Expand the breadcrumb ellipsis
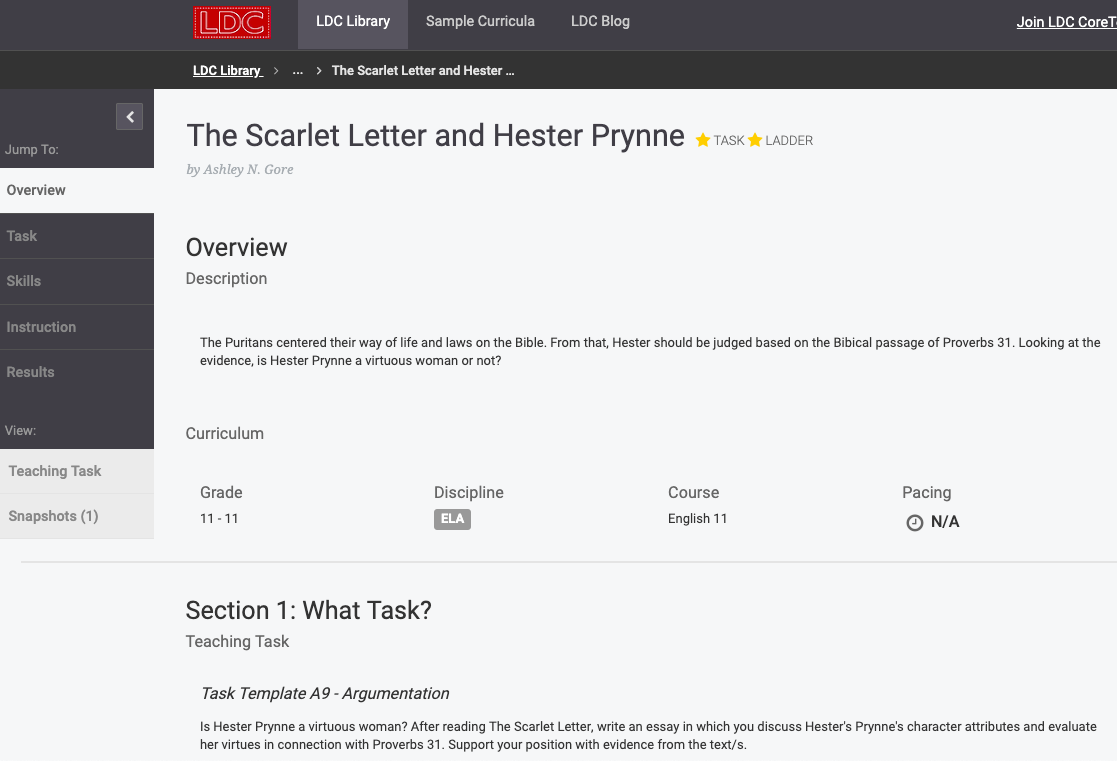The height and width of the screenshot is (761, 1117). pyautogui.click(x=297, y=71)
